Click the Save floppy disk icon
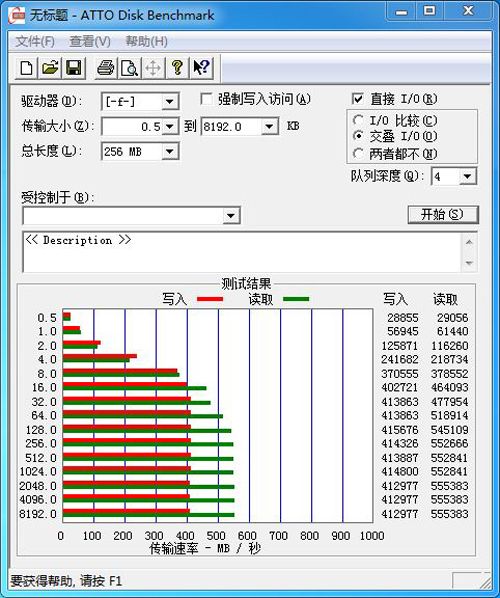Viewport: 500px width, 598px height. point(74,68)
